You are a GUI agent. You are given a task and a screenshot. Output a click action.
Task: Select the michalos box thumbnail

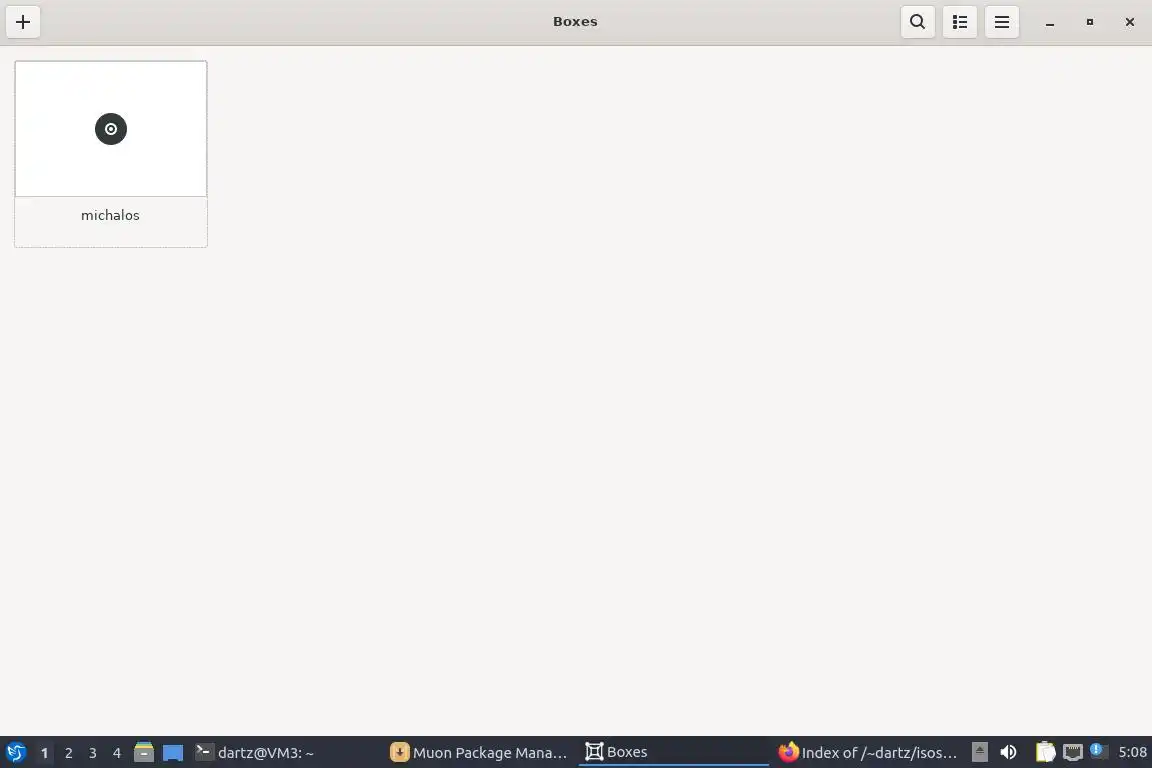coord(111,129)
